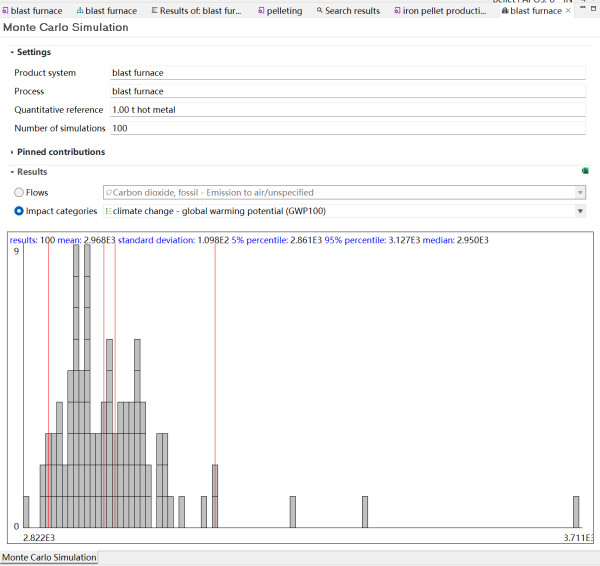Open the Search results tab

(x=349, y=11)
